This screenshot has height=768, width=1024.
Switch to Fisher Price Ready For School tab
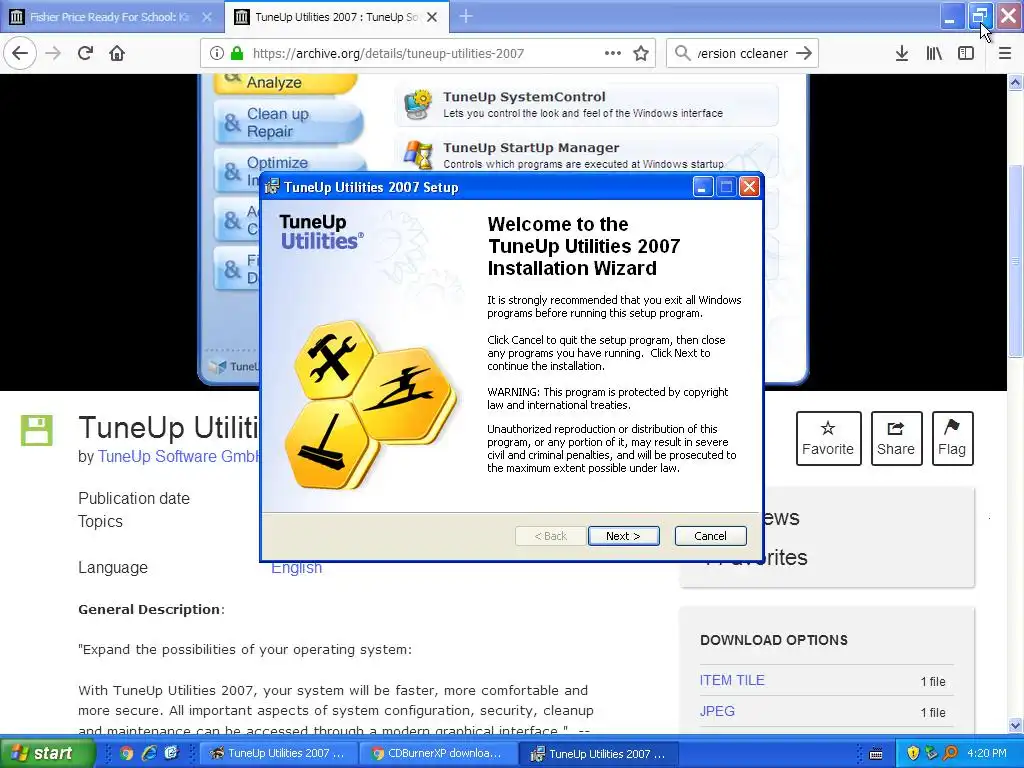pos(110,17)
